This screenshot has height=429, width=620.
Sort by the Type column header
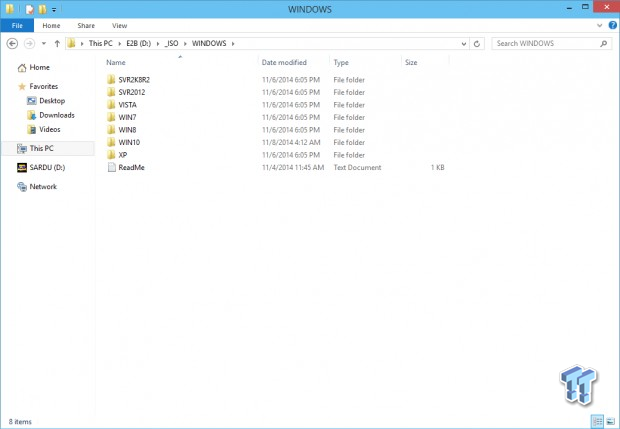341,62
